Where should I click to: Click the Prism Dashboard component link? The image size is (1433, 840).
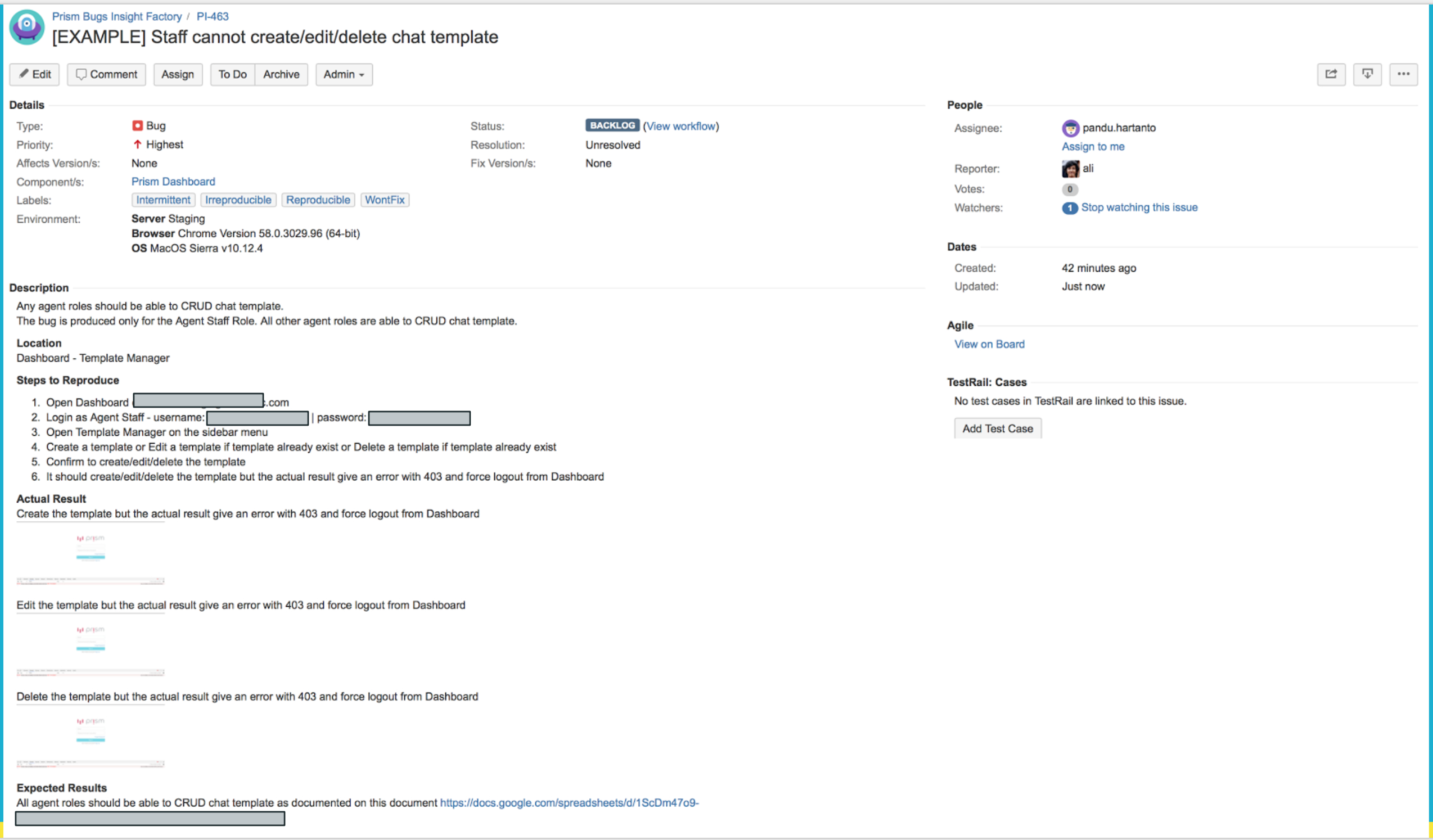(173, 181)
